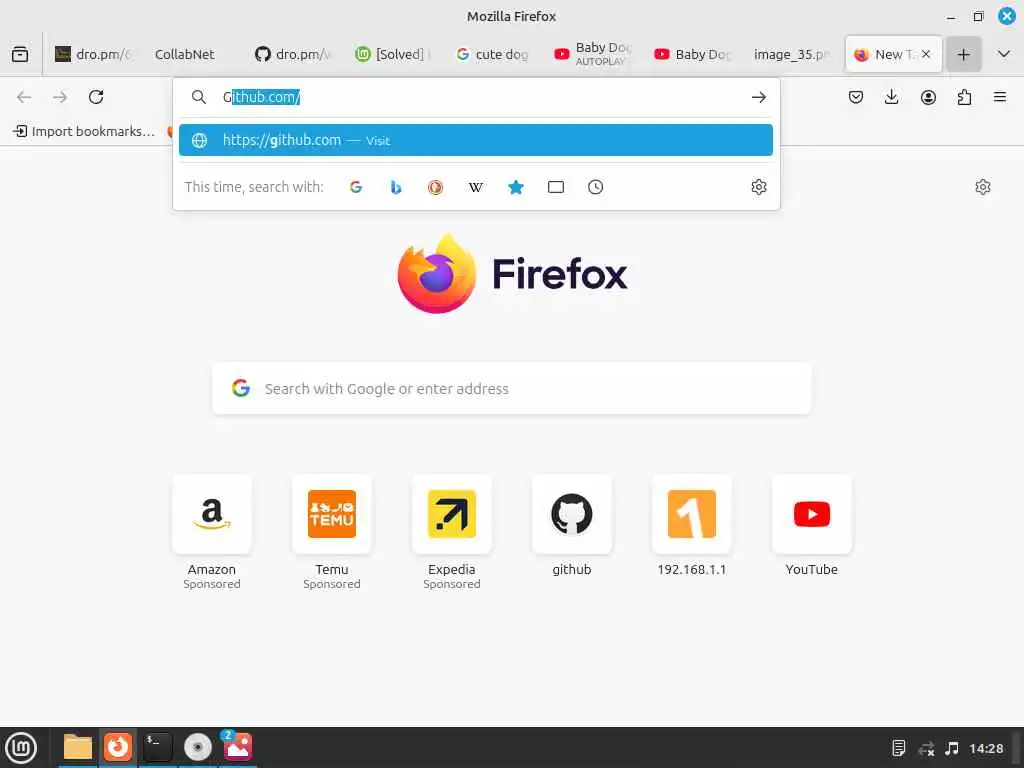The height and width of the screenshot is (768, 1024).
Task: Go forward one page
Action: point(60,97)
